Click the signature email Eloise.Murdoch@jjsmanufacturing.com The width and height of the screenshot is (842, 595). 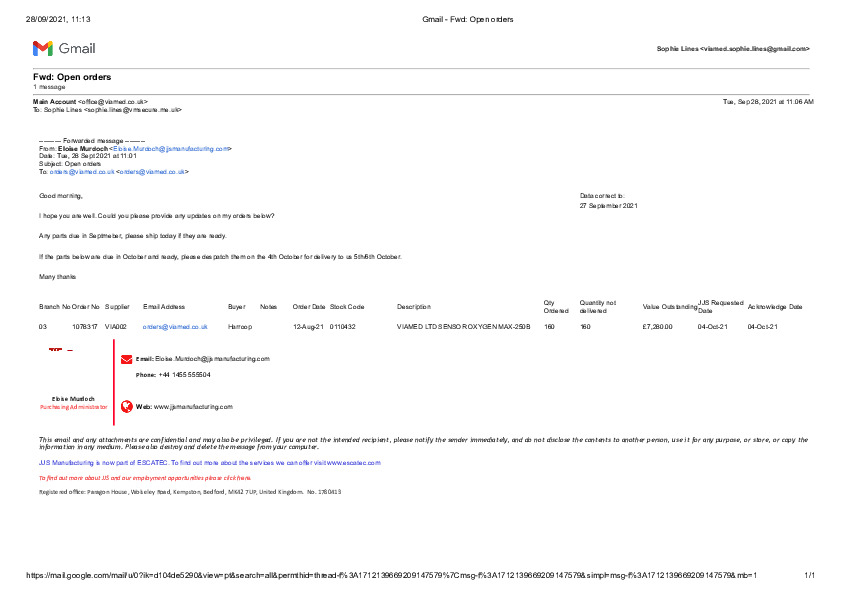(x=212, y=359)
